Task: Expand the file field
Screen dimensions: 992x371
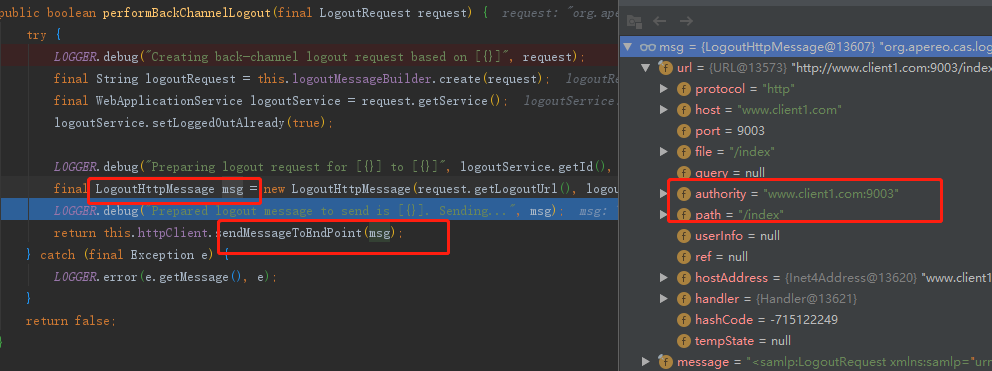Action: coord(664,152)
